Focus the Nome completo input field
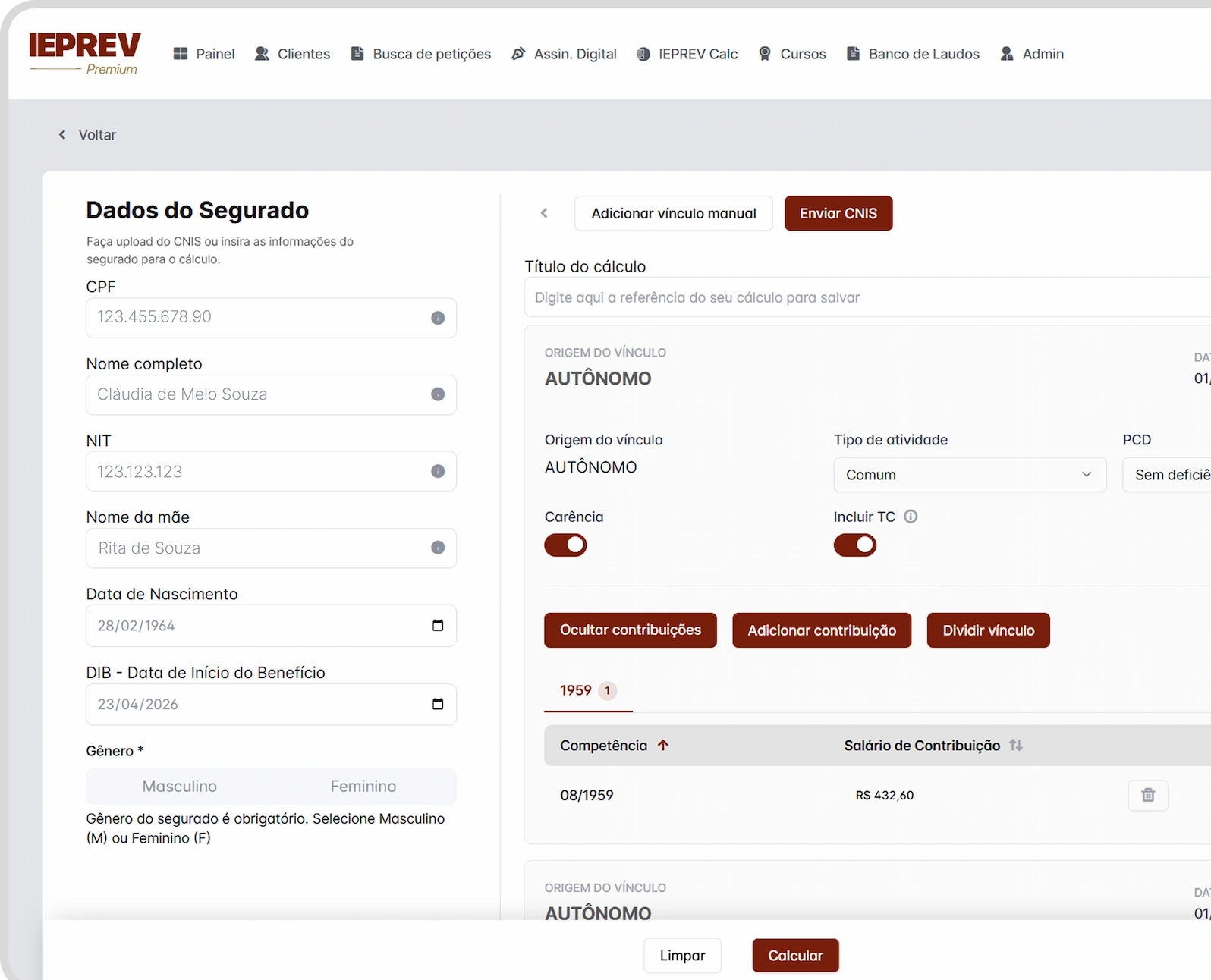The height and width of the screenshot is (980, 1211). coord(272,394)
